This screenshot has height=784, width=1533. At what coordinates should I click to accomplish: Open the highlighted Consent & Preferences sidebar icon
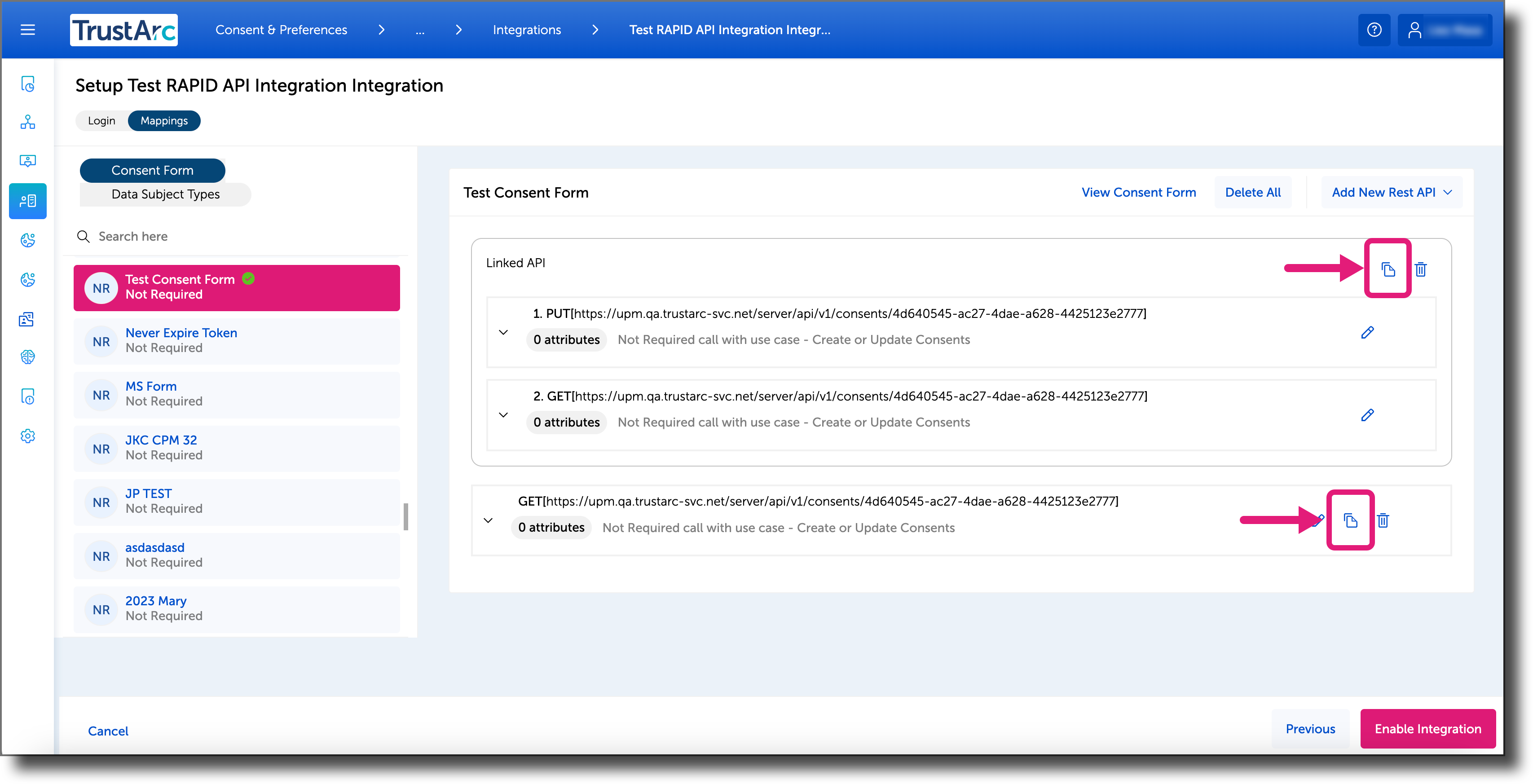click(27, 201)
